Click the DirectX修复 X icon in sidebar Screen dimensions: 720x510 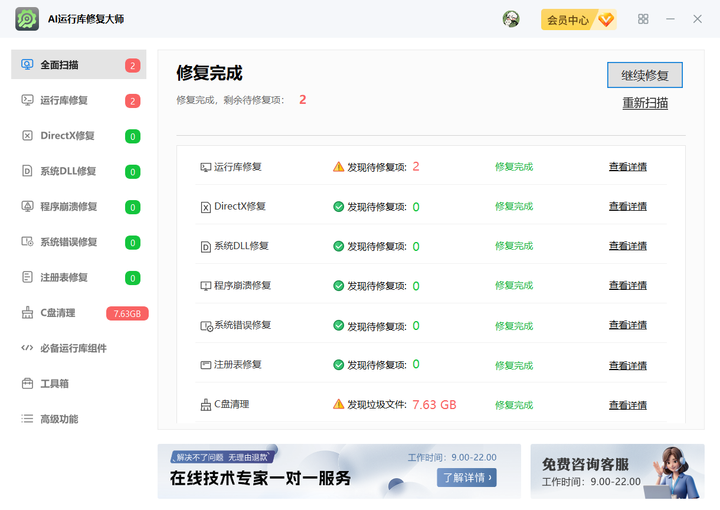(x=27, y=135)
